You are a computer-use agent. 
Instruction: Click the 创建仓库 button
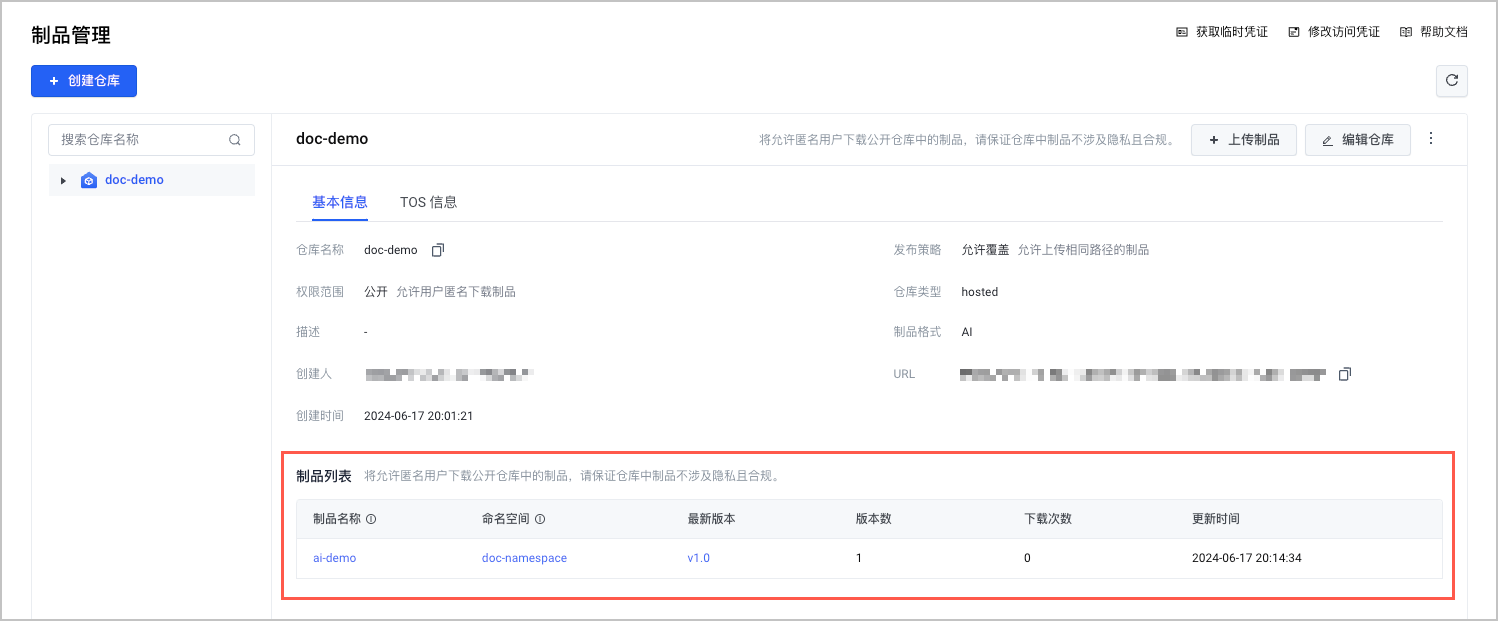tap(84, 81)
